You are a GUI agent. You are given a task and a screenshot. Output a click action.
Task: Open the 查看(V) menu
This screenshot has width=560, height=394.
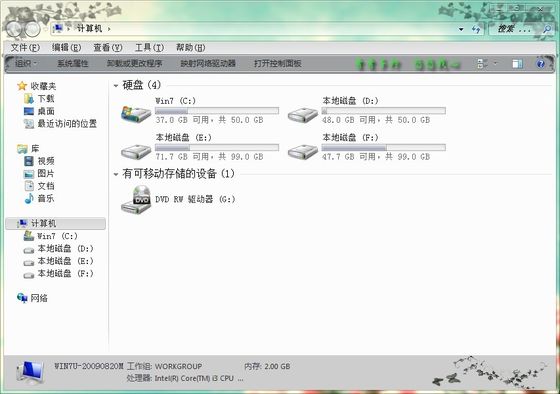click(x=108, y=48)
